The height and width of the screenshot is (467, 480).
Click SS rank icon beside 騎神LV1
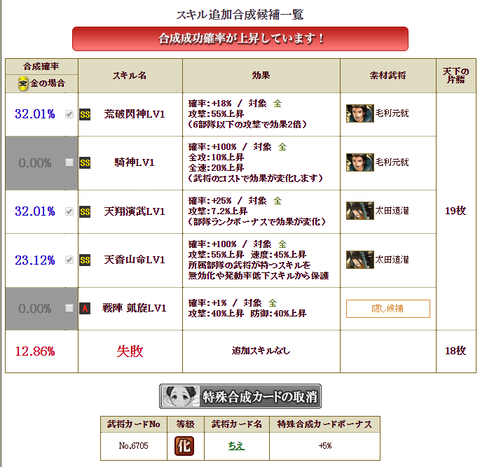click(85, 163)
